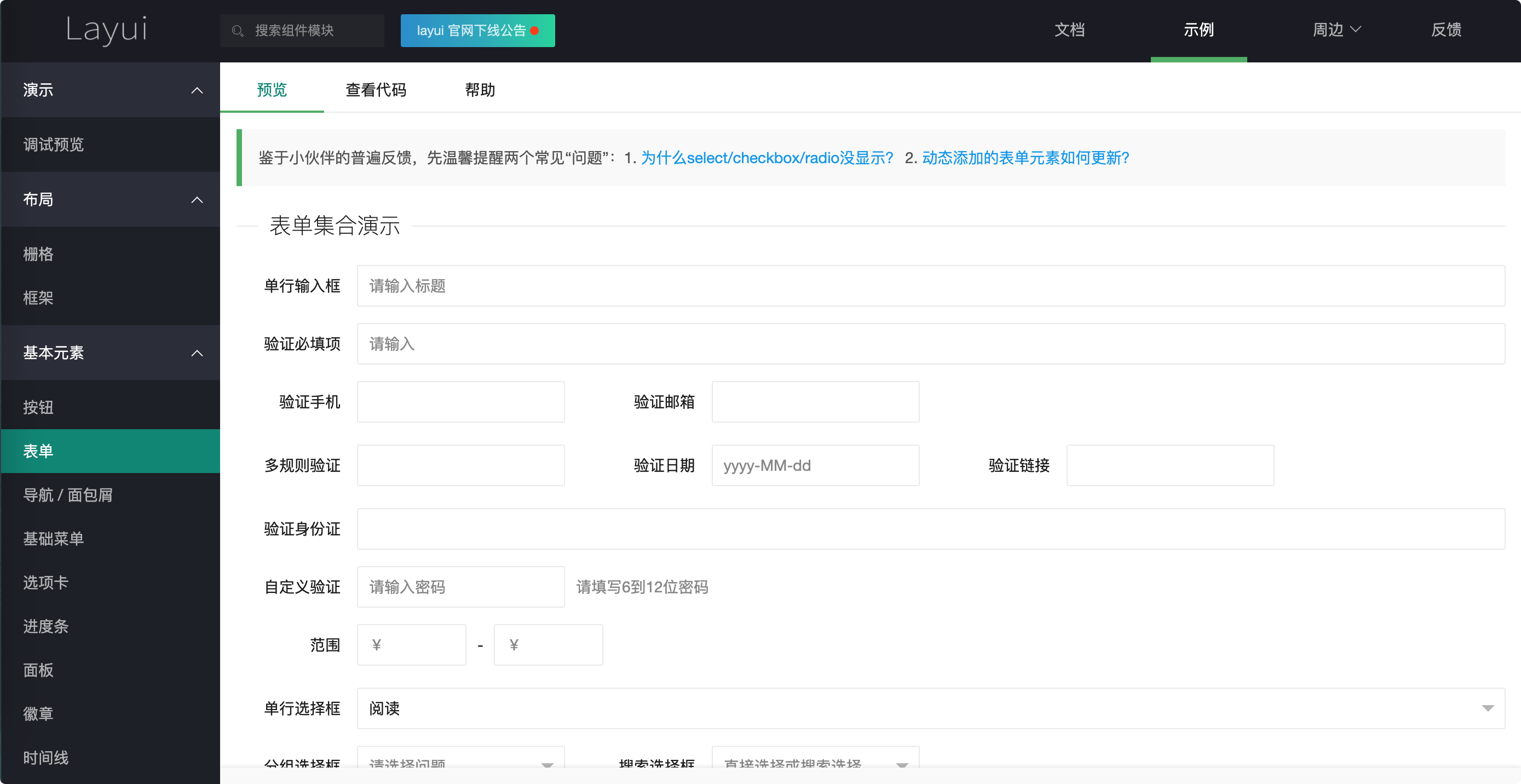
Task: Open the 反馈 top navigation item
Action: click(1446, 30)
